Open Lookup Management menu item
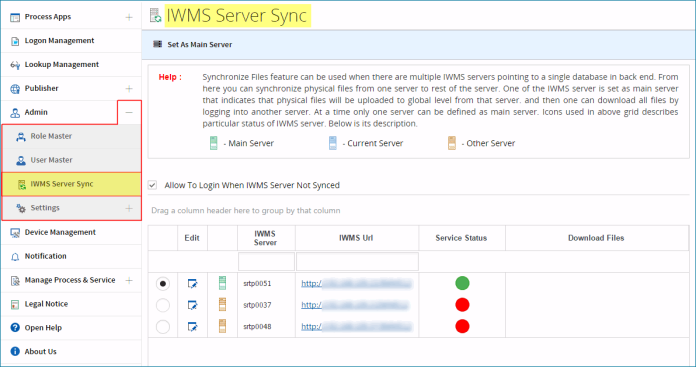The width and height of the screenshot is (696, 367). (71, 65)
